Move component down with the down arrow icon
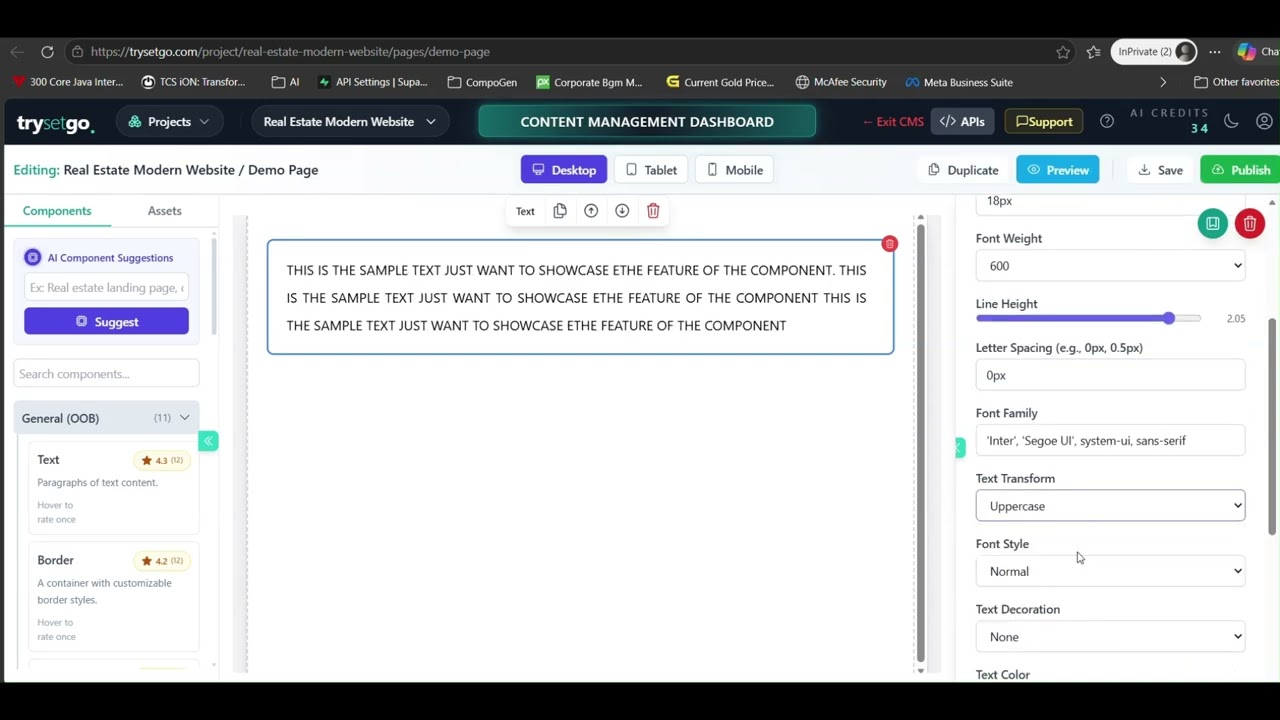The height and width of the screenshot is (720, 1280). (x=622, y=211)
